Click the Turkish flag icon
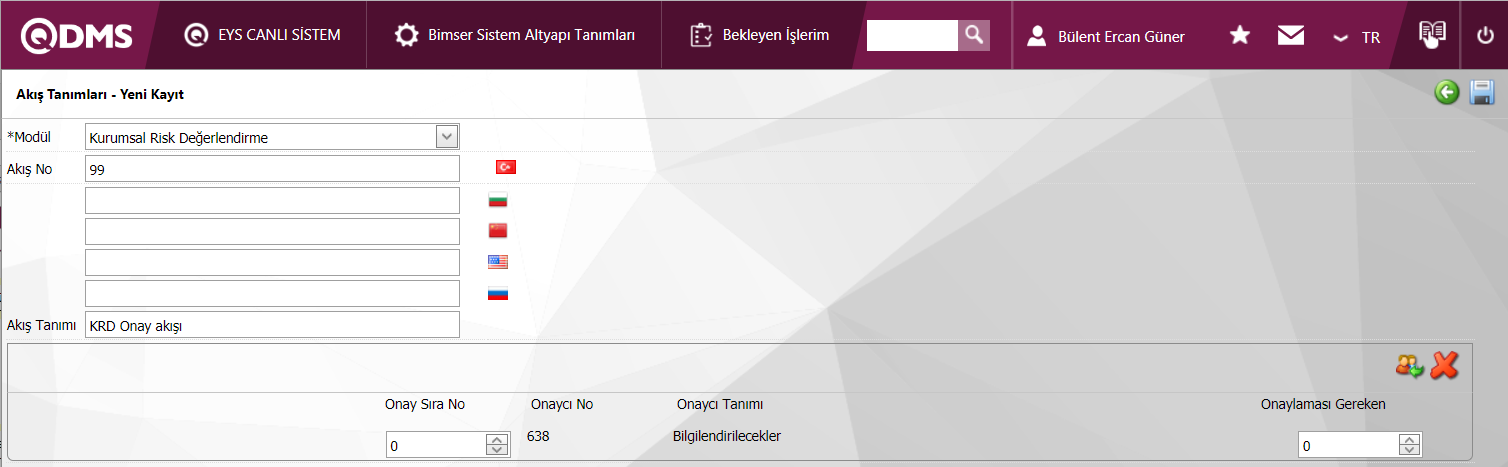 [506, 167]
